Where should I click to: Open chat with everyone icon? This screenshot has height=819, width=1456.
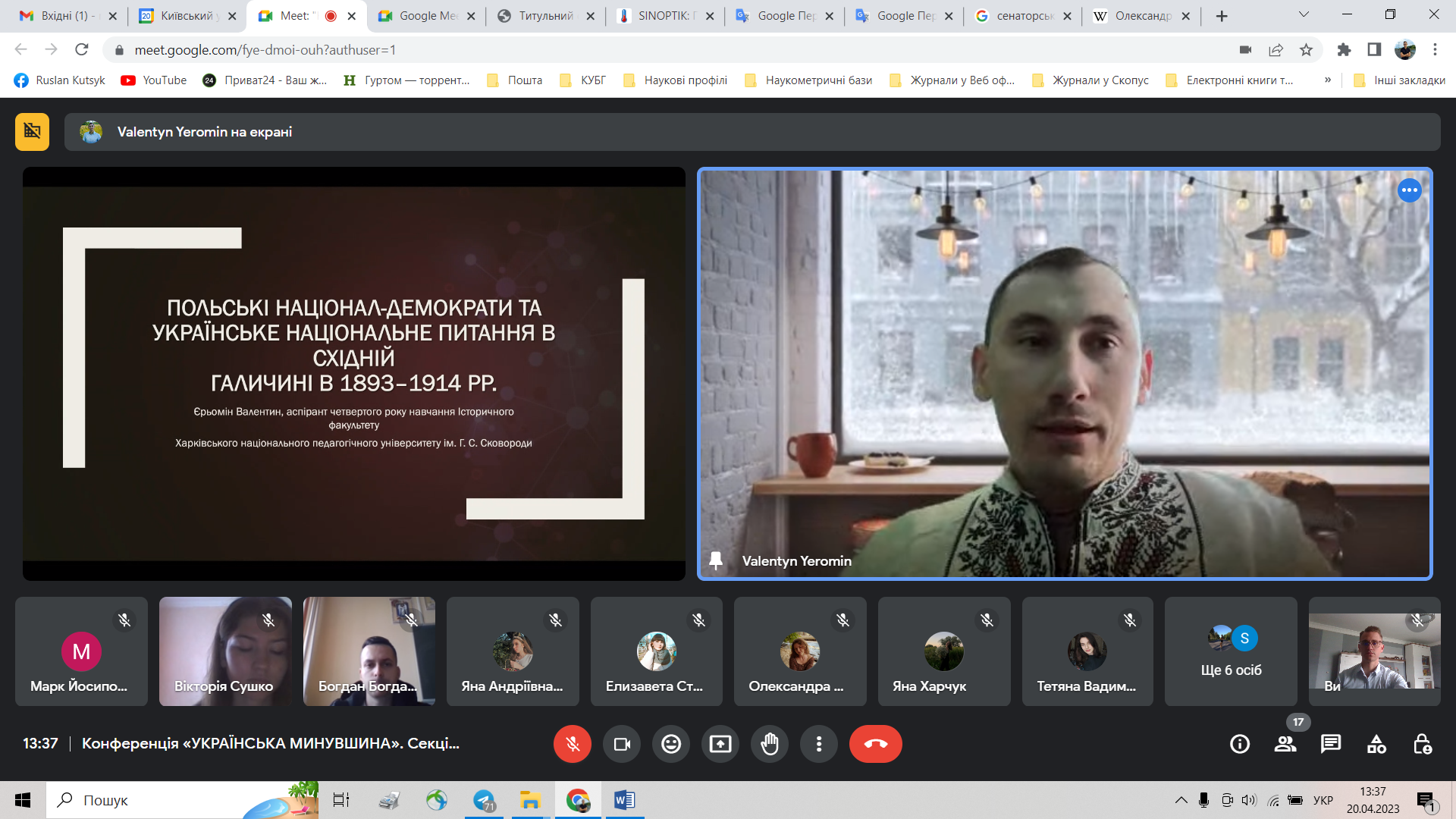click(x=1331, y=744)
